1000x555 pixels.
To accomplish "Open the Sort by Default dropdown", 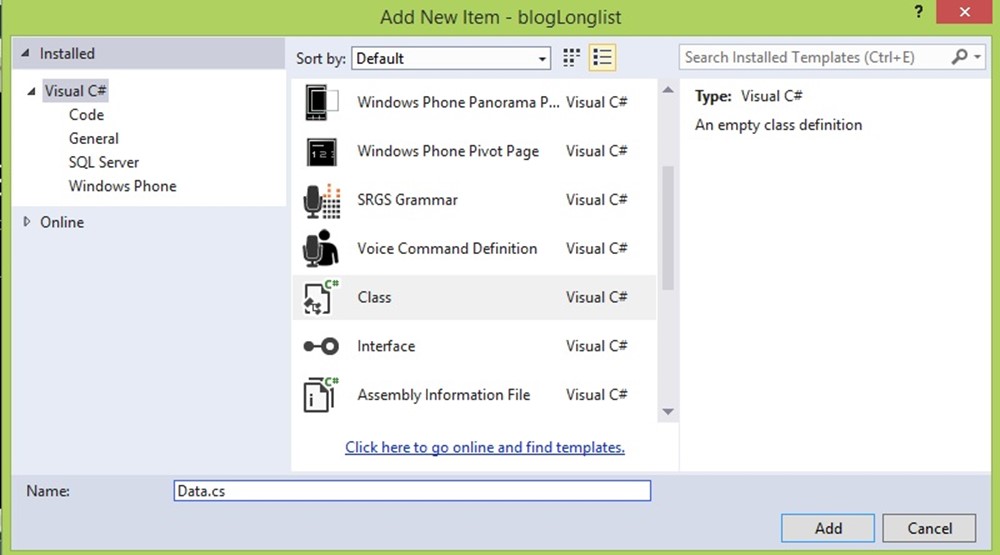I will 451,59.
